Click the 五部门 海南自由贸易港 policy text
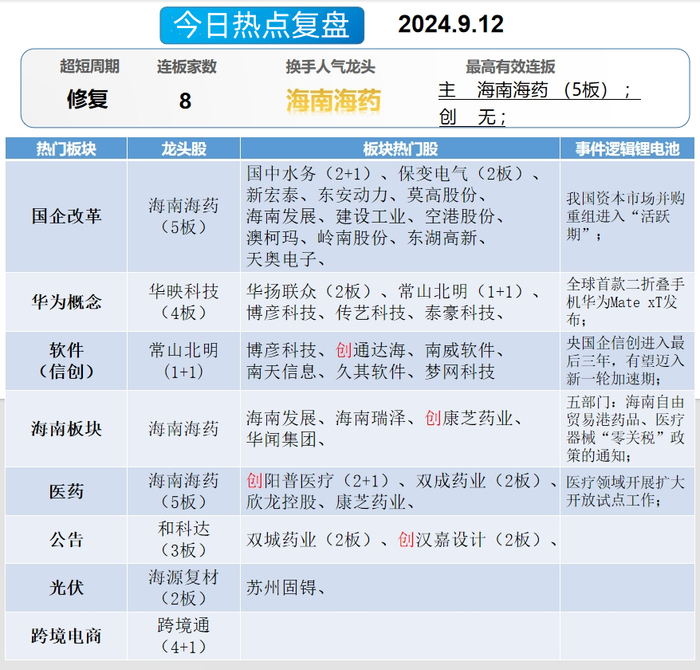 point(625,429)
